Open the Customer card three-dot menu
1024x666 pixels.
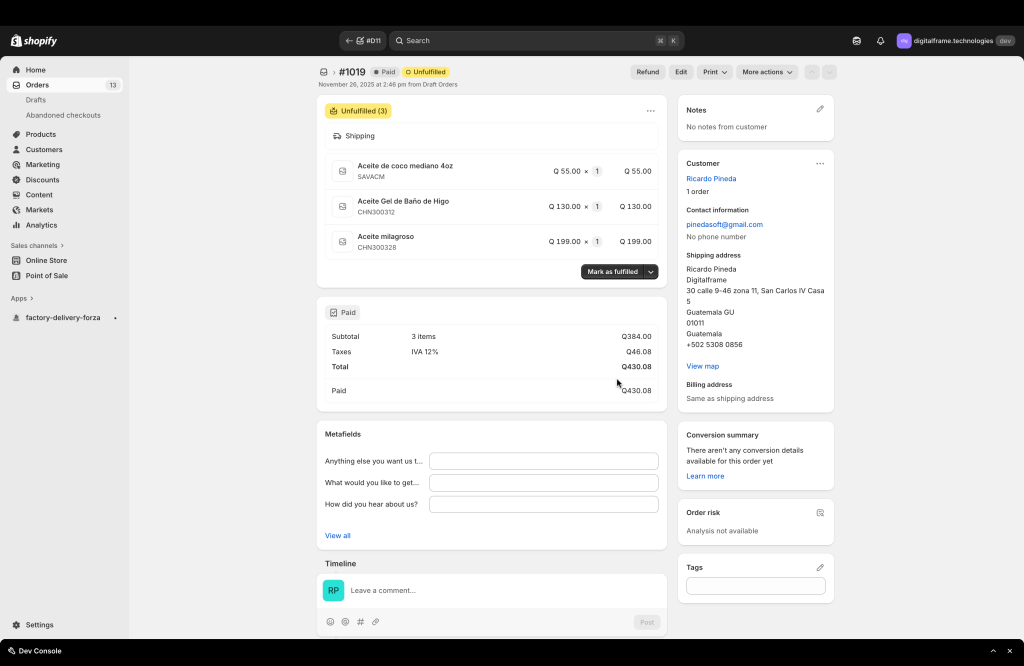[820, 163]
